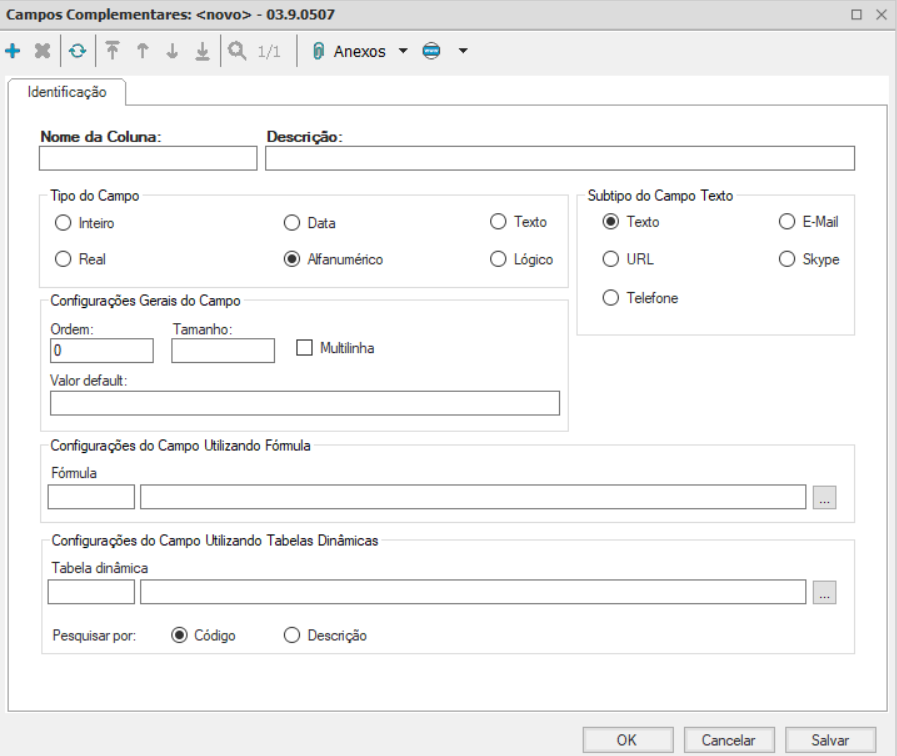Click the next record down arrow
Viewport: 897px width, 756px height.
(173, 51)
